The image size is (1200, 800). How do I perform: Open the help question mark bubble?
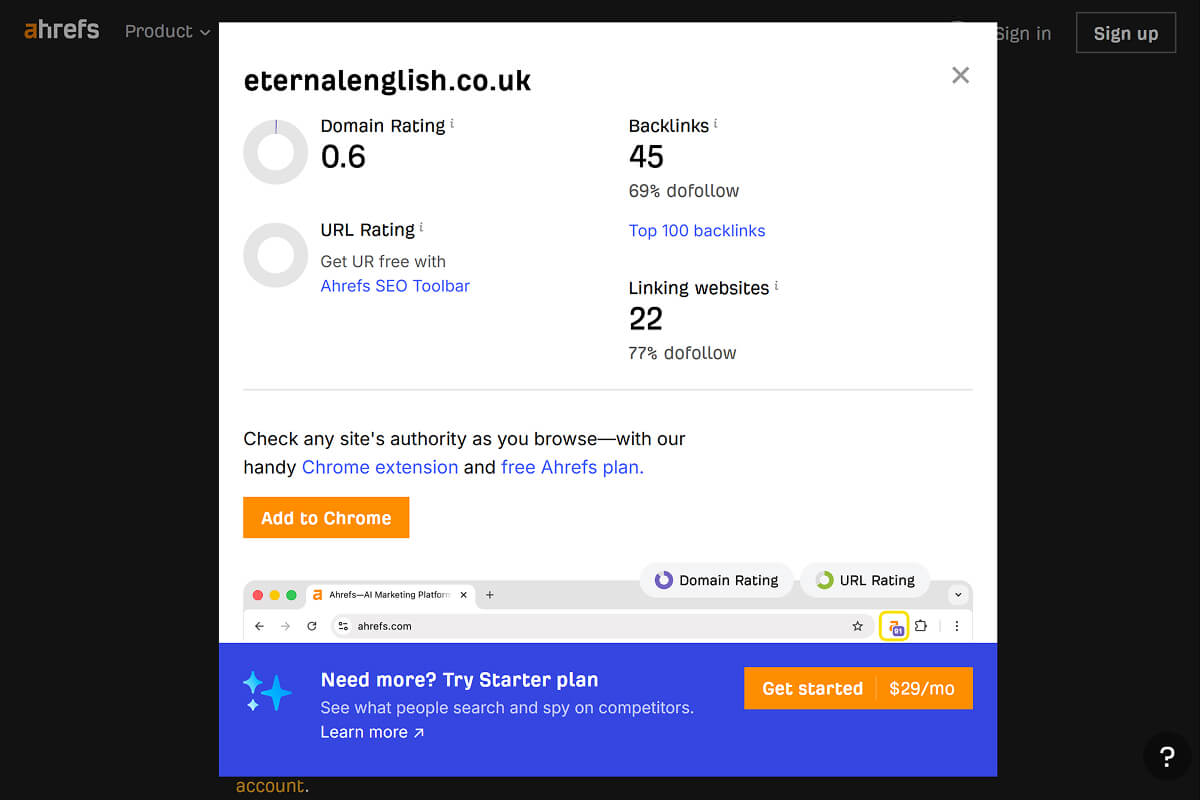point(1167,756)
